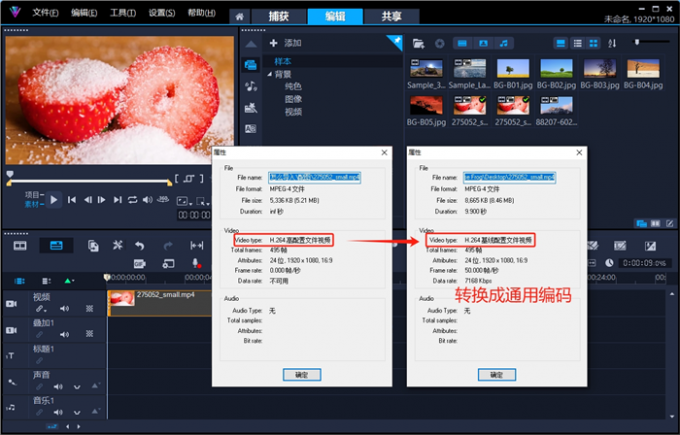This screenshot has width=680, height=435.
Task: Expand the 声音 track options chevron
Action: [77, 387]
